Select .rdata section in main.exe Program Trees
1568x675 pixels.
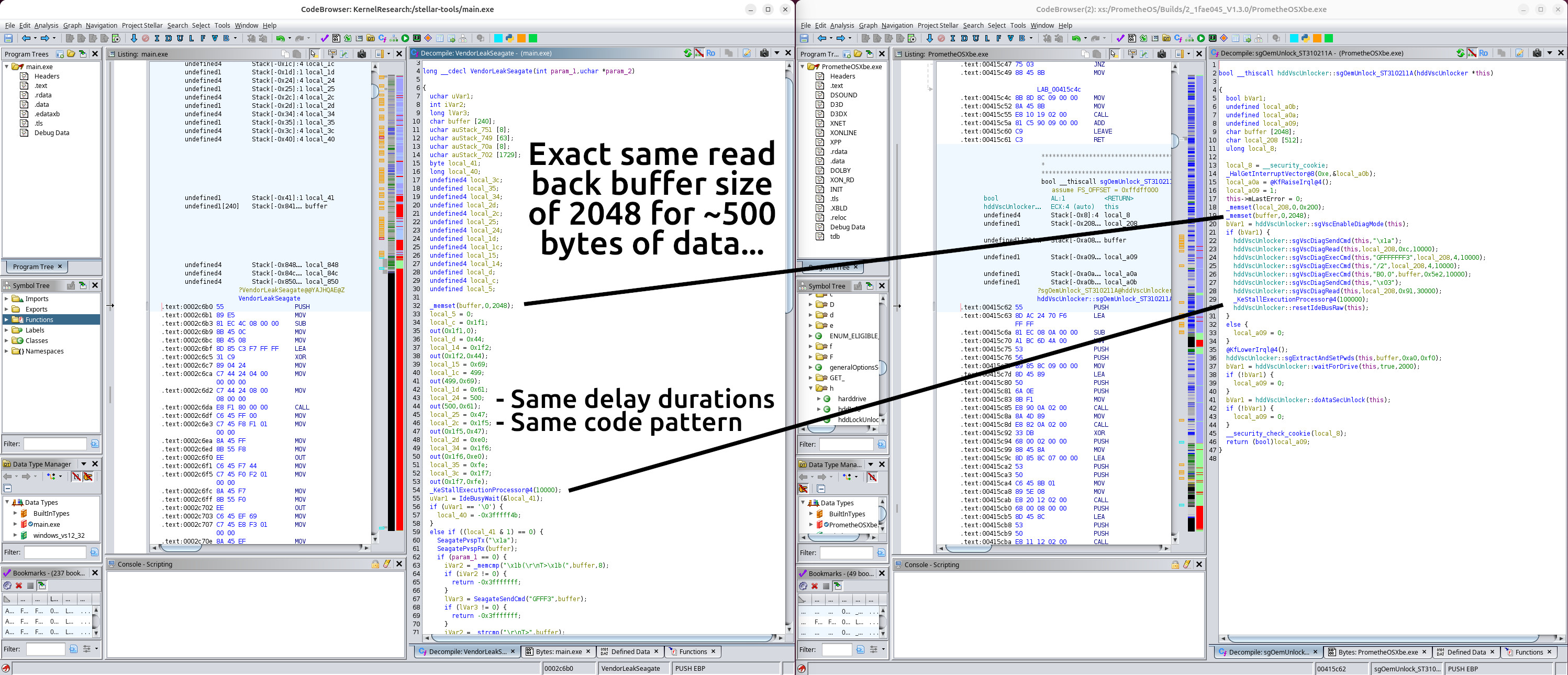click(42, 95)
